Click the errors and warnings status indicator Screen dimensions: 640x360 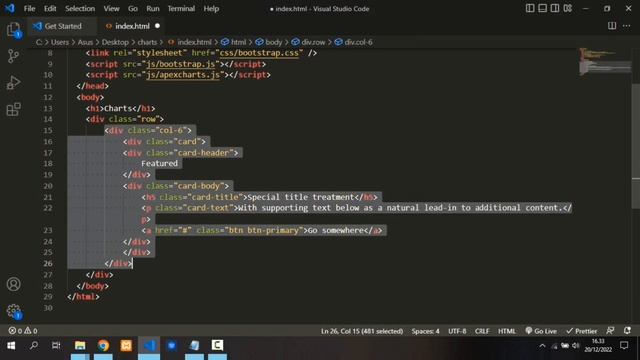pyautogui.click(x=23, y=331)
